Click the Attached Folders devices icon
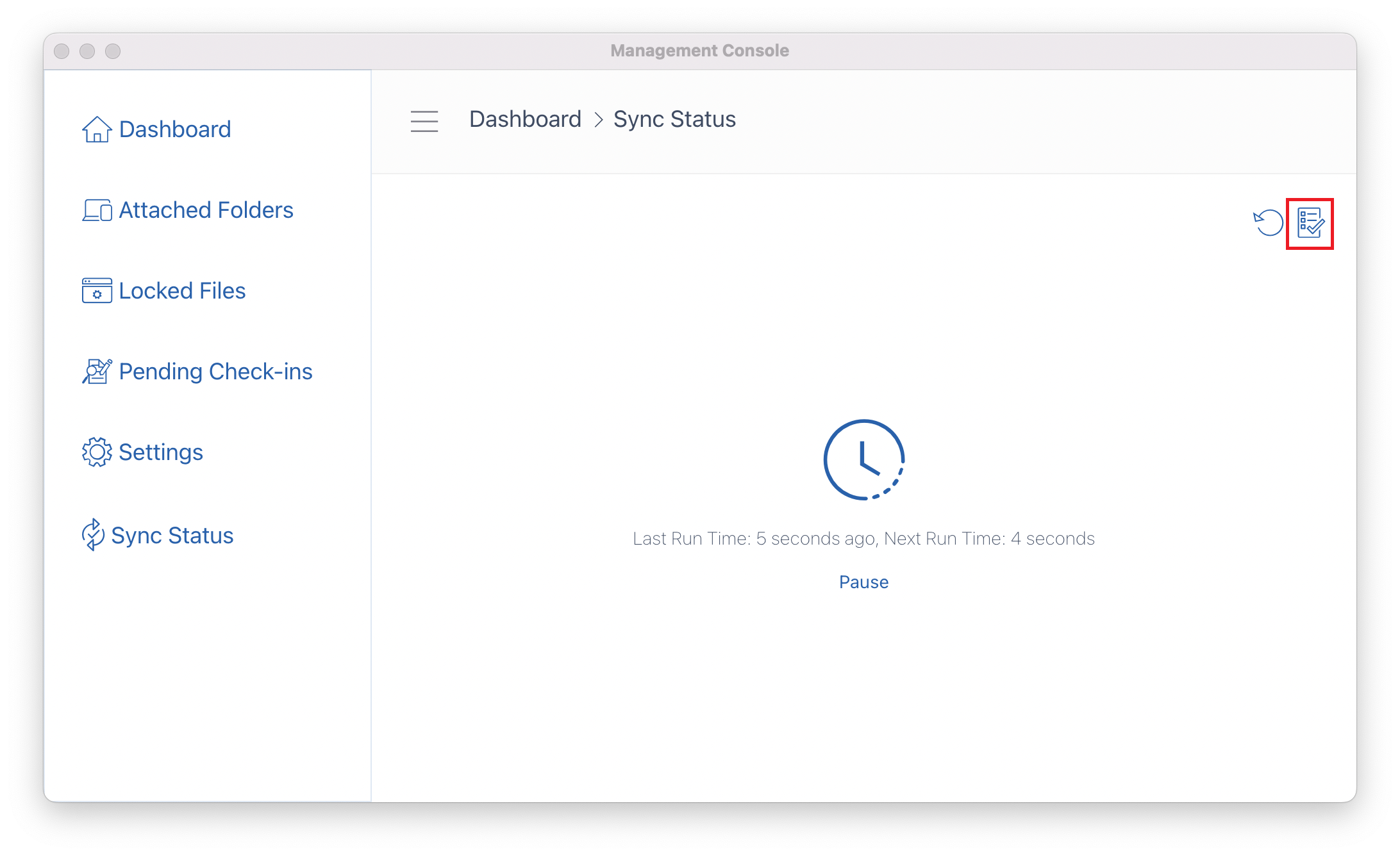This screenshot has width=1400, height=856. [97, 210]
